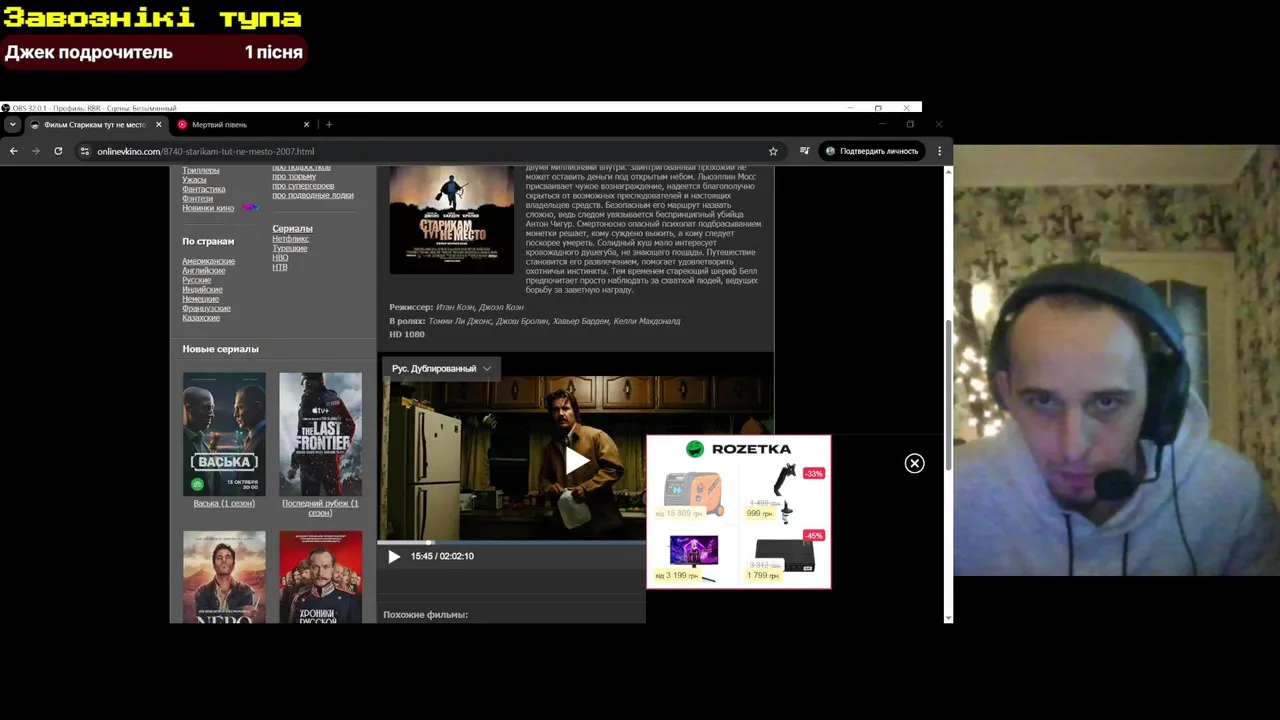Click the 'Старикам тут не место' movie poster
Viewport: 1280px width, 720px height.
[451, 220]
